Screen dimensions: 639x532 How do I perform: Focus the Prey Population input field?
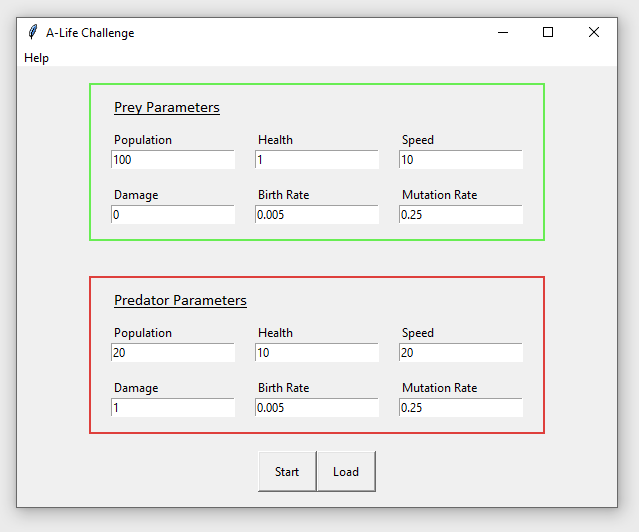click(173, 160)
